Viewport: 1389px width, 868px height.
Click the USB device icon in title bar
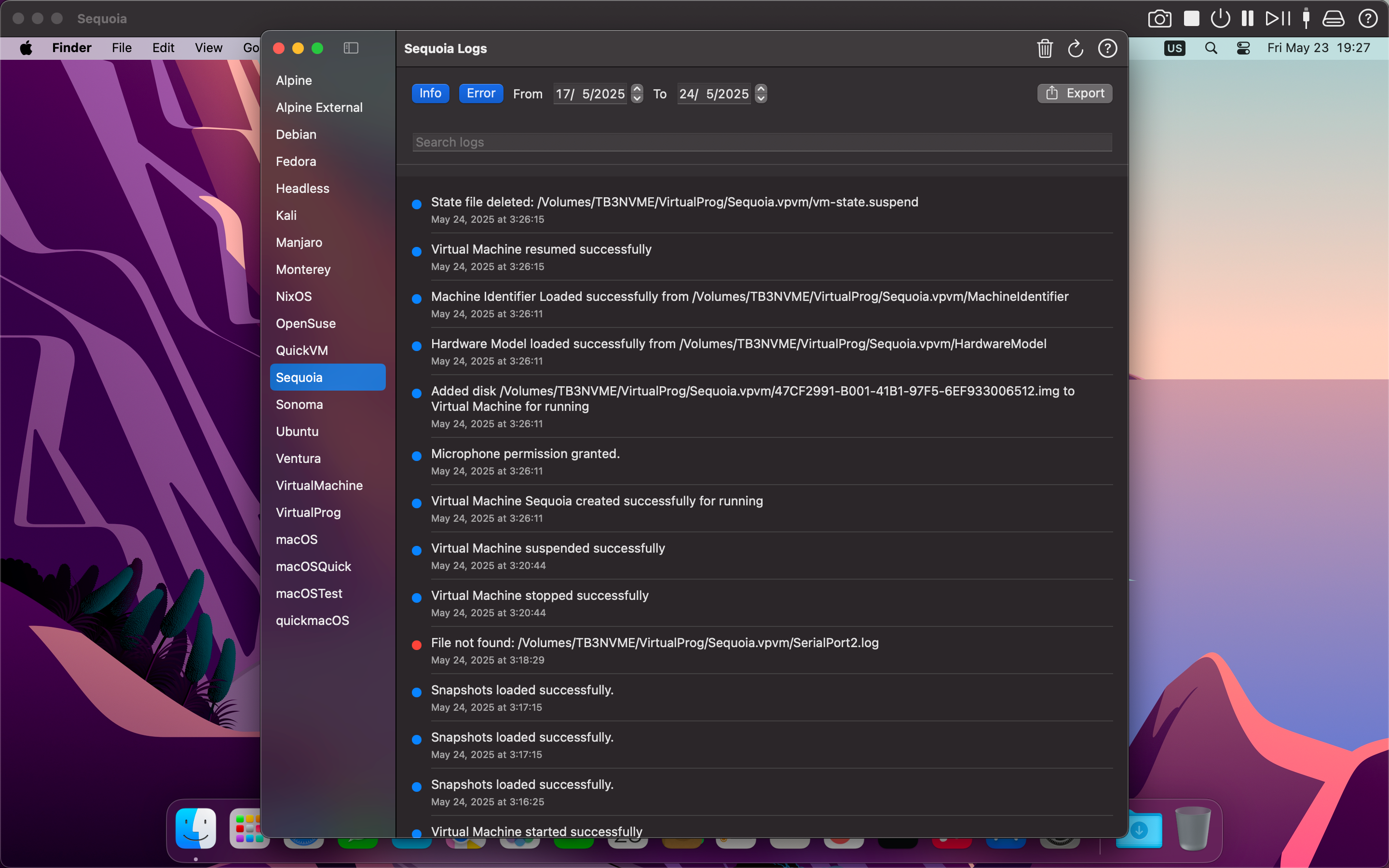[x=1306, y=18]
